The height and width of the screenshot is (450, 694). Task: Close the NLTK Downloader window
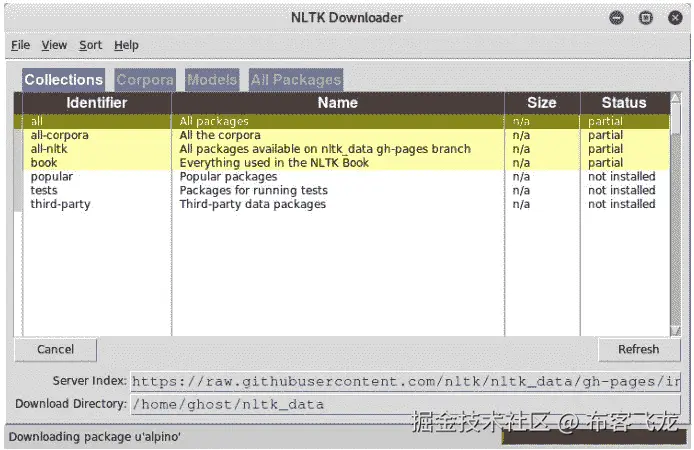pyautogui.click(x=675, y=18)
